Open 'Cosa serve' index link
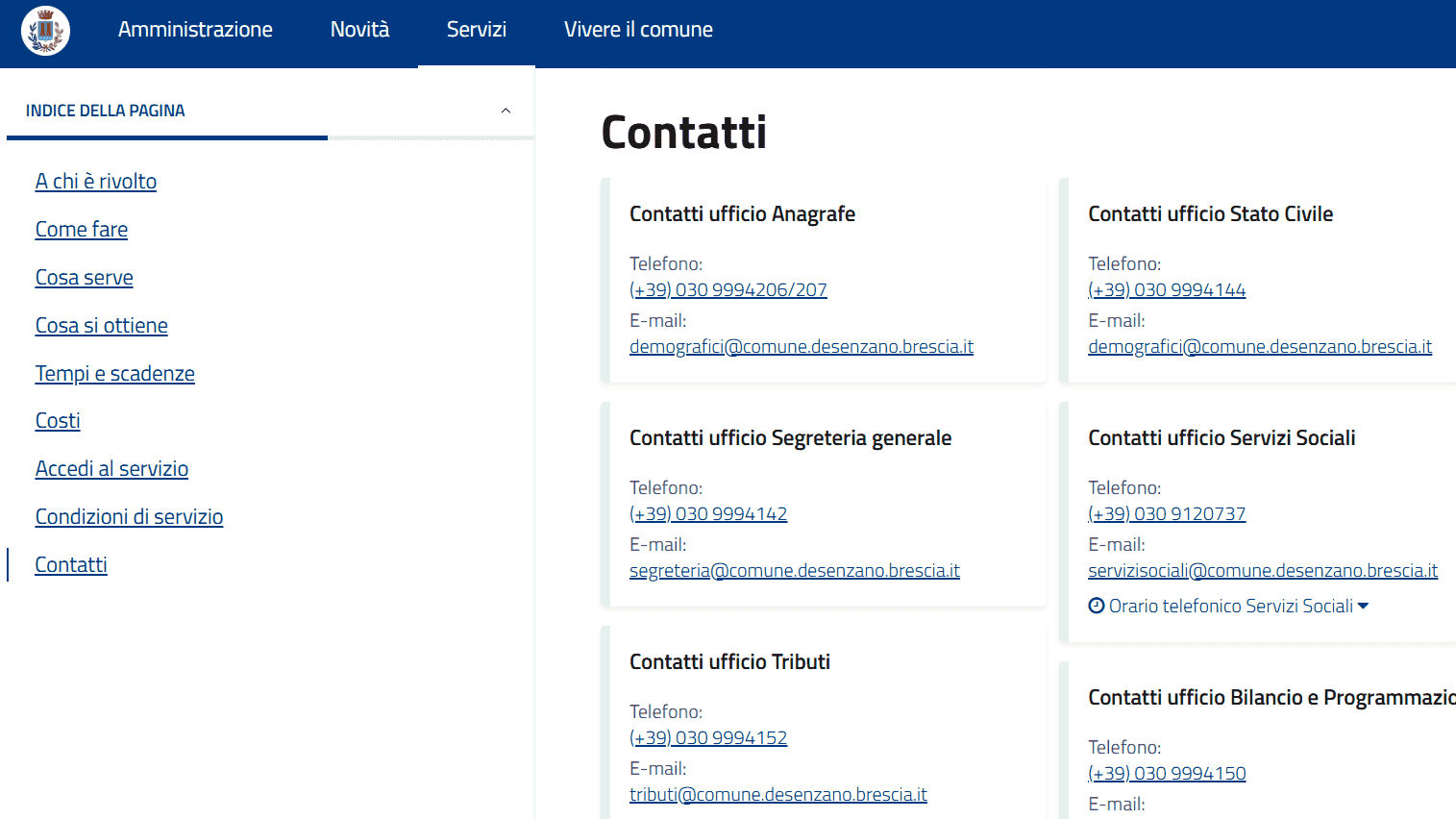The height and width of the screenshot is (819, 1456). 85,278
